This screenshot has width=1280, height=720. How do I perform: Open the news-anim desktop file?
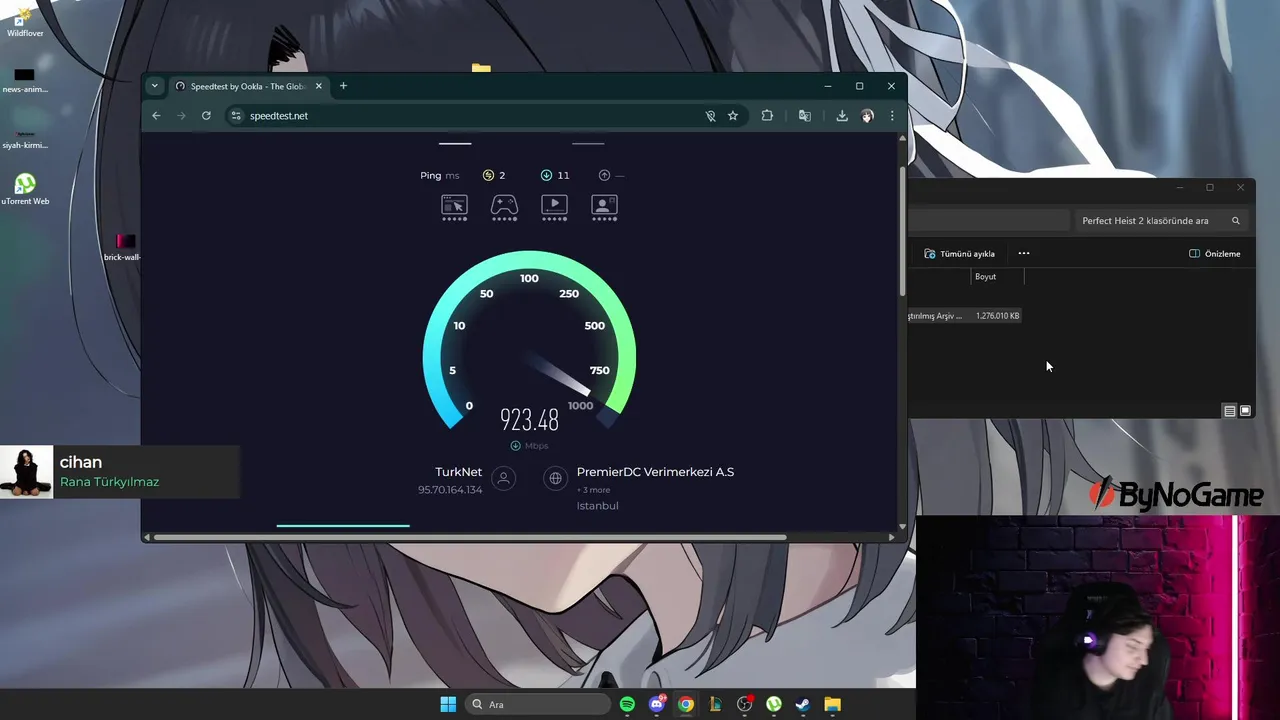pyautogui.click(x=25, y=79)
